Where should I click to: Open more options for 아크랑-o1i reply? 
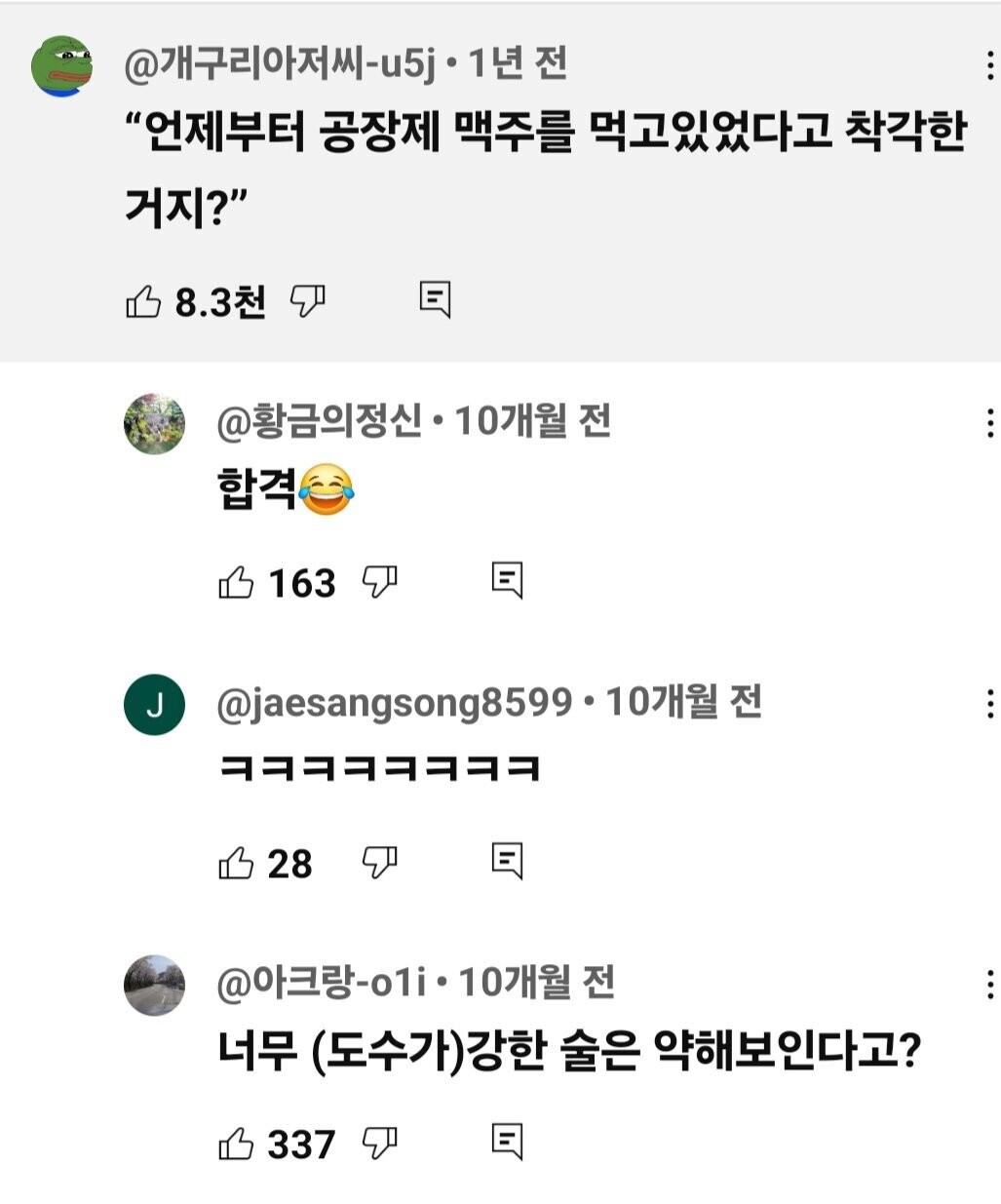(x=989, y=985)
